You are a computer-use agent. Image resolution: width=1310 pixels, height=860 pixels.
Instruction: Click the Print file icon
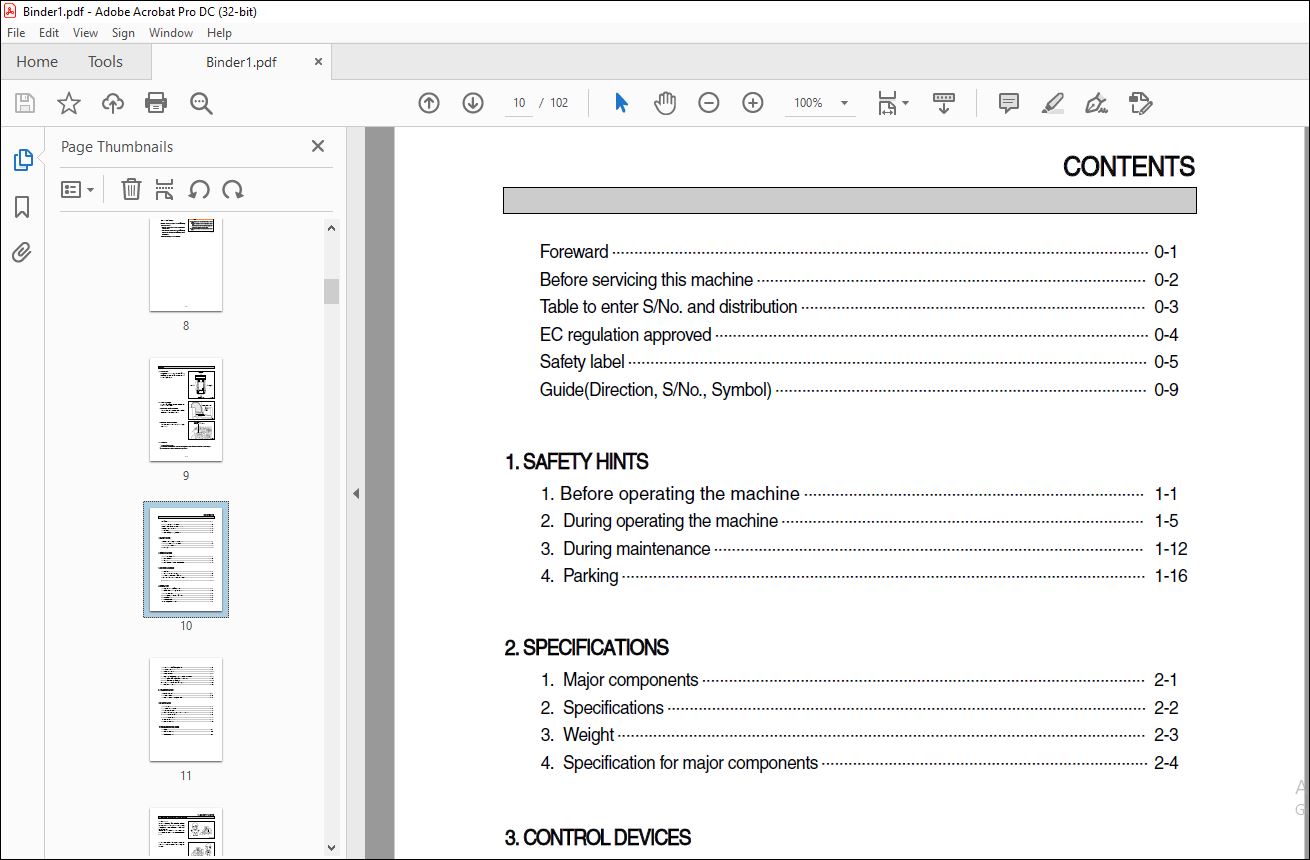click(x=156, y=103)
